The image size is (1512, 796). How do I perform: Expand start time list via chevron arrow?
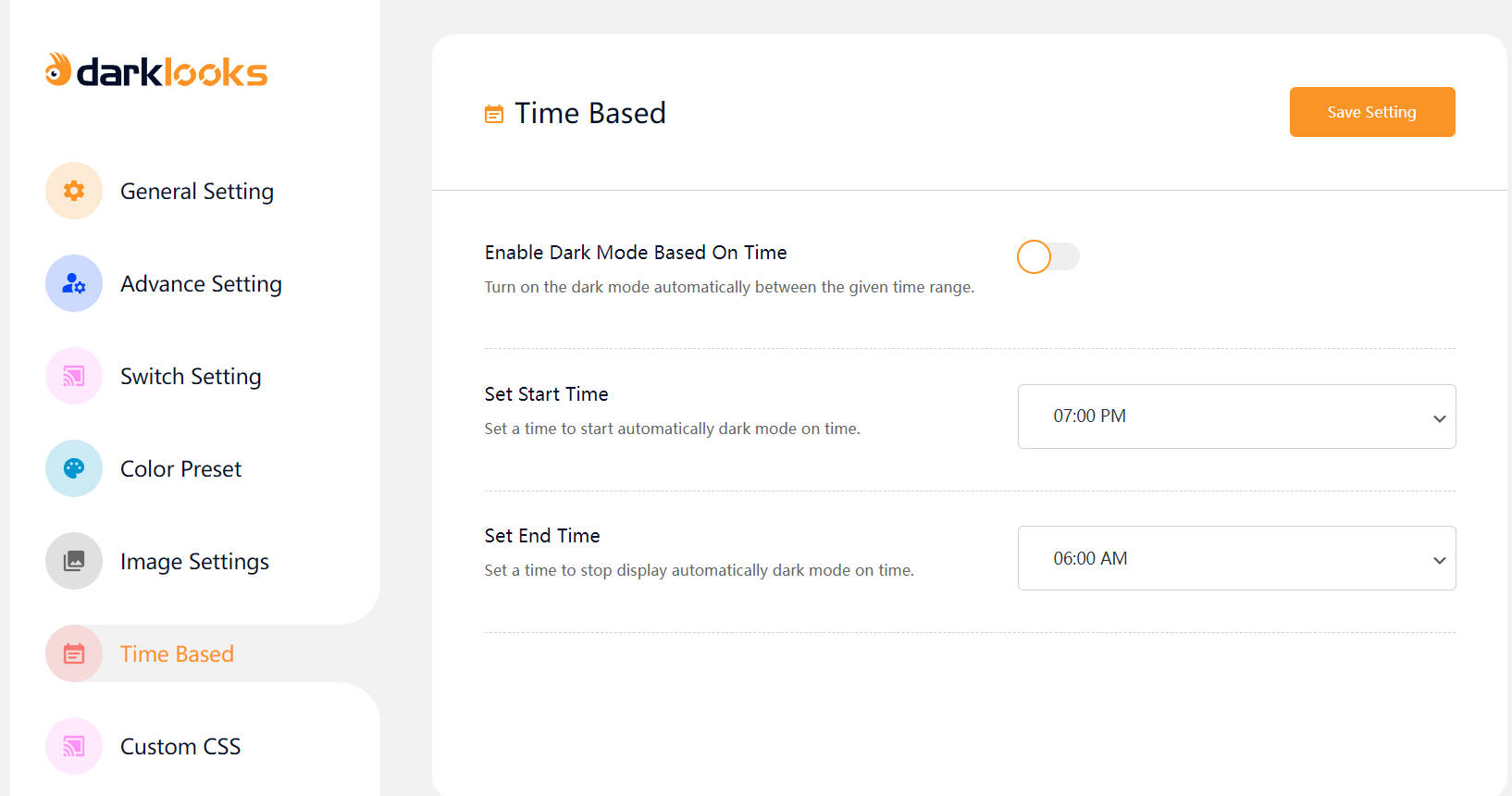1439,418
